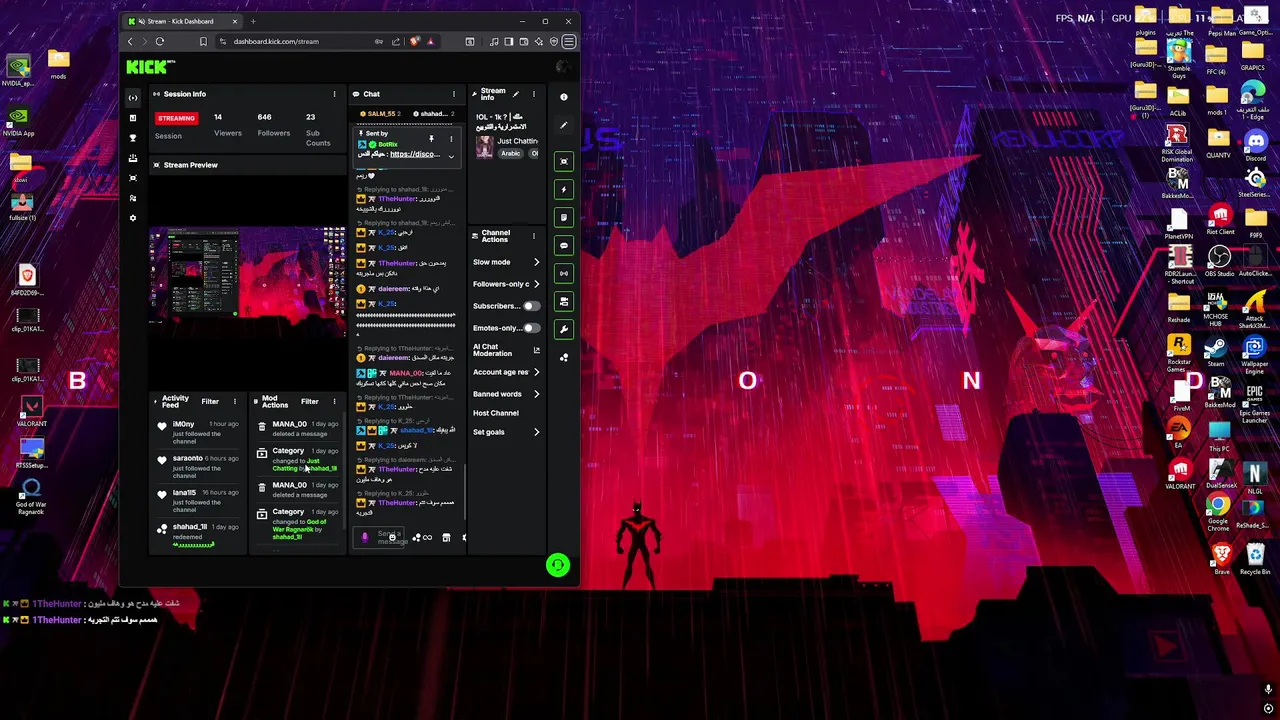Click the SALM_55 top chatter chip
Screen dimensions: 1280x720
(x=381, y=114)
